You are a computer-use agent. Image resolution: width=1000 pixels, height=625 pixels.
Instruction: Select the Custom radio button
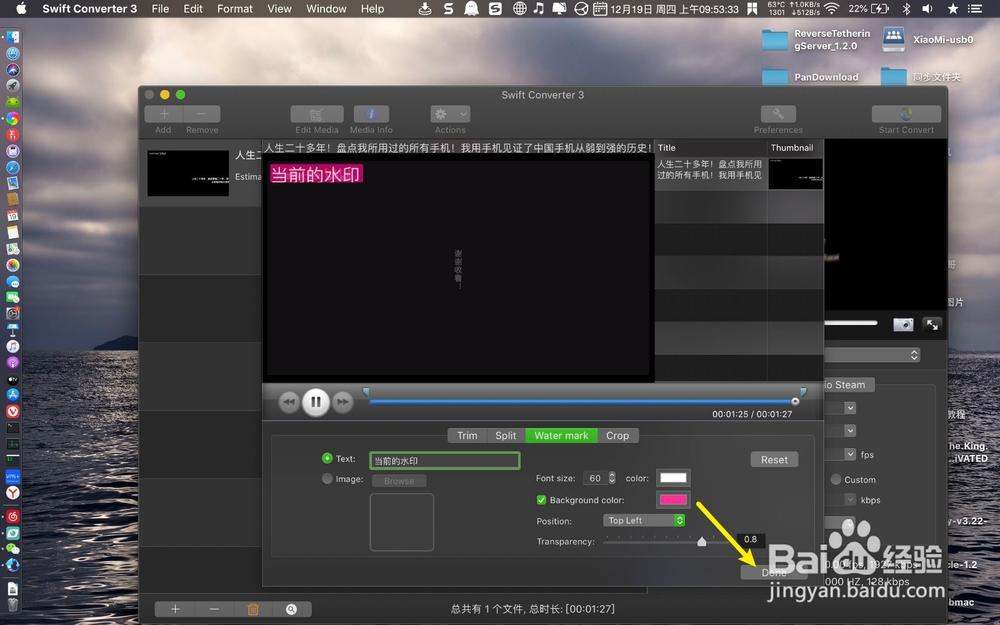click(835, 479)
